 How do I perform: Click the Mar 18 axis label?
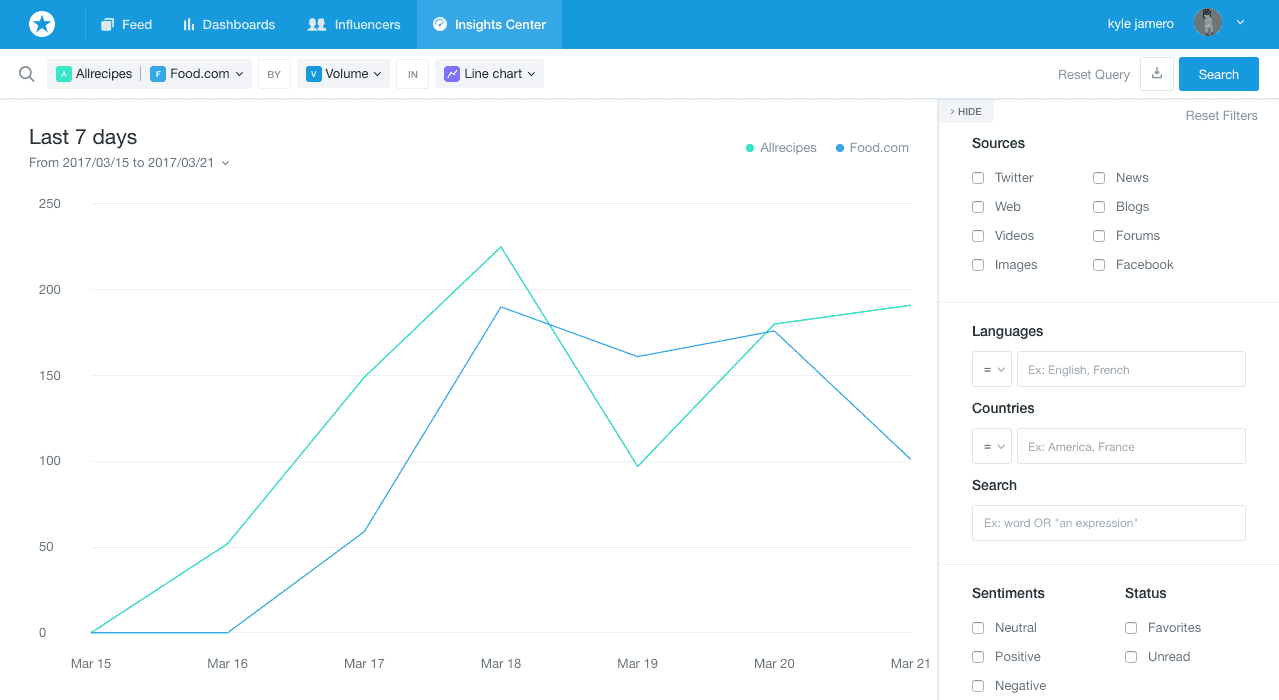(x=500, y=664)
